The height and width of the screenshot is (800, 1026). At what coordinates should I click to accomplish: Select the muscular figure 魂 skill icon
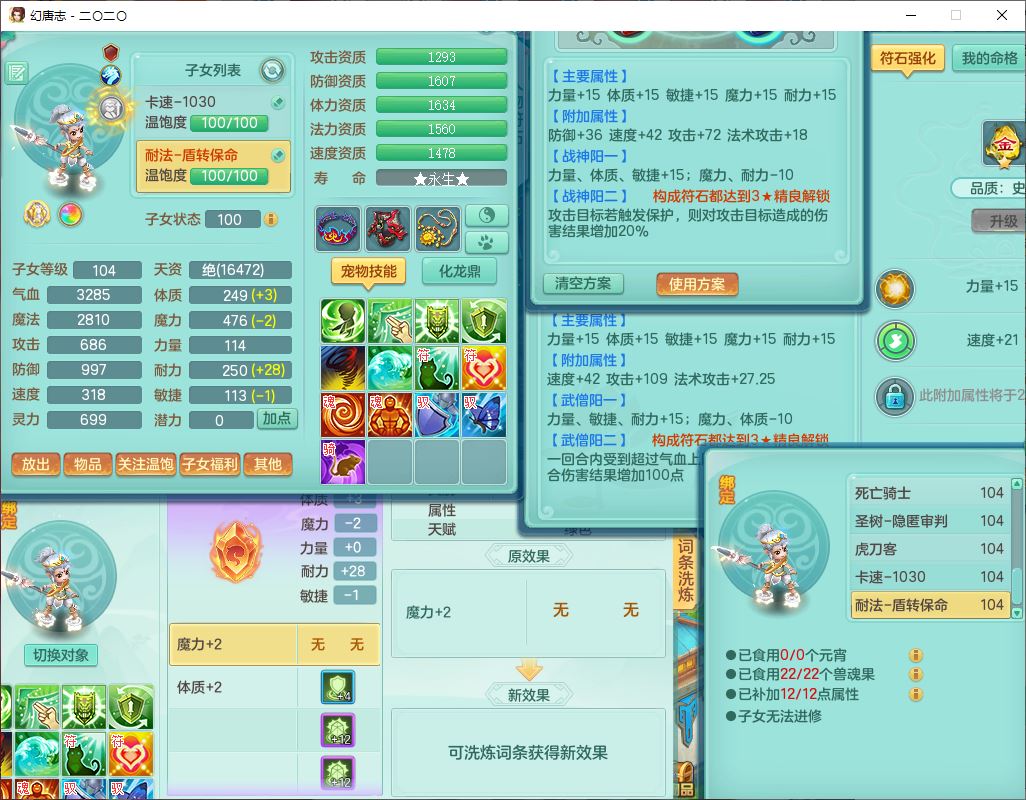[390, 415]
